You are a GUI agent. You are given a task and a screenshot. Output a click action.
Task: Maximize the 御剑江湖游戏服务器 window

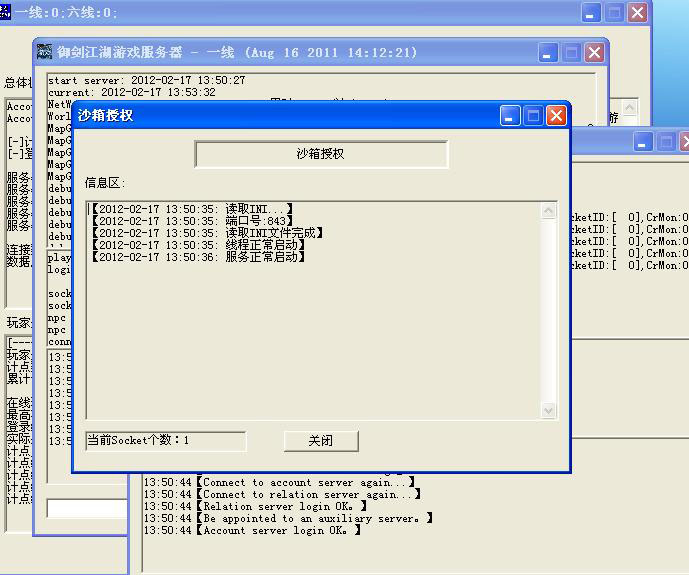(x=571, y=52)
